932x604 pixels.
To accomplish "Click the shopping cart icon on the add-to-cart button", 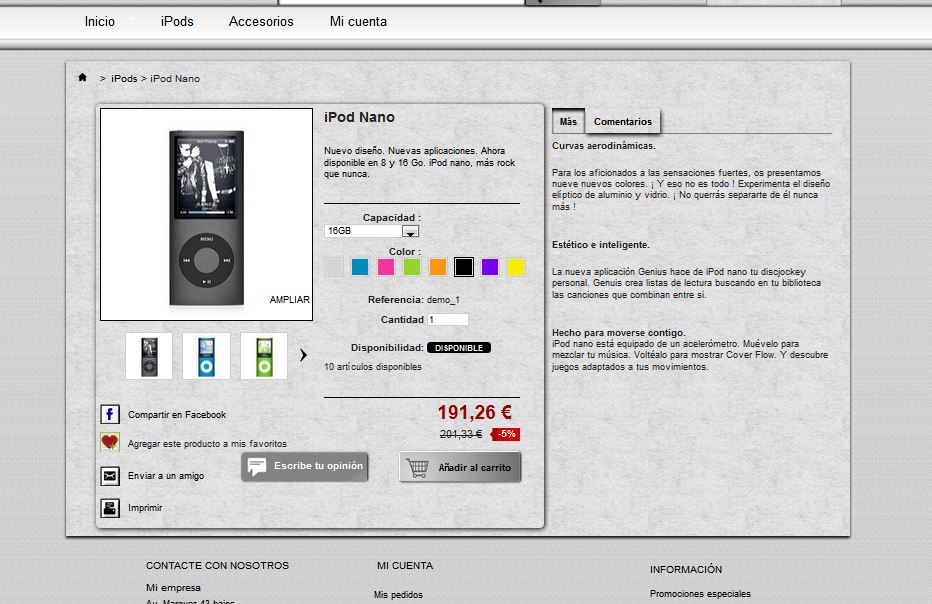I will coord(418,468).
